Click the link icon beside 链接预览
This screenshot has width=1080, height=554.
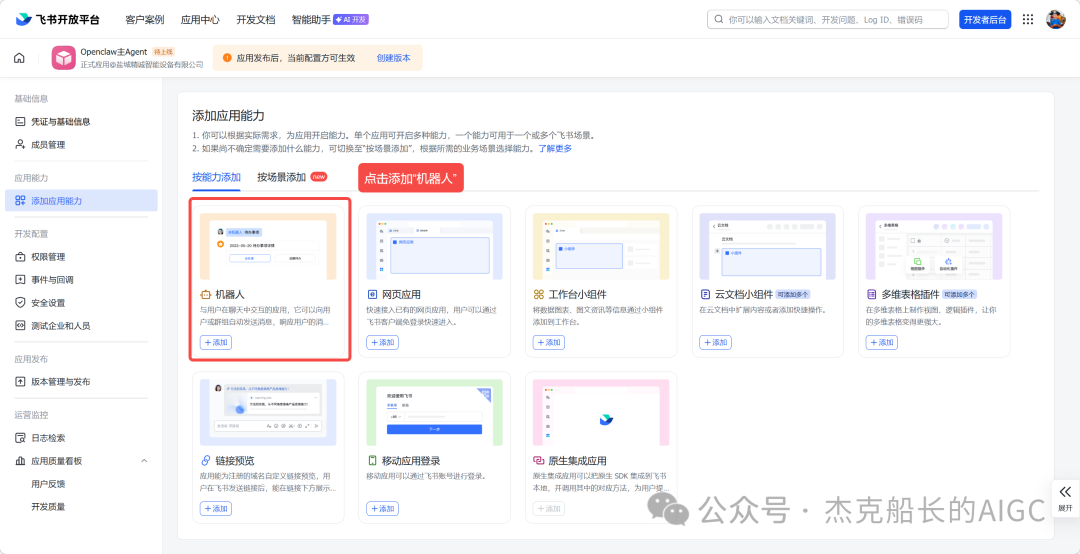point(205,460)
